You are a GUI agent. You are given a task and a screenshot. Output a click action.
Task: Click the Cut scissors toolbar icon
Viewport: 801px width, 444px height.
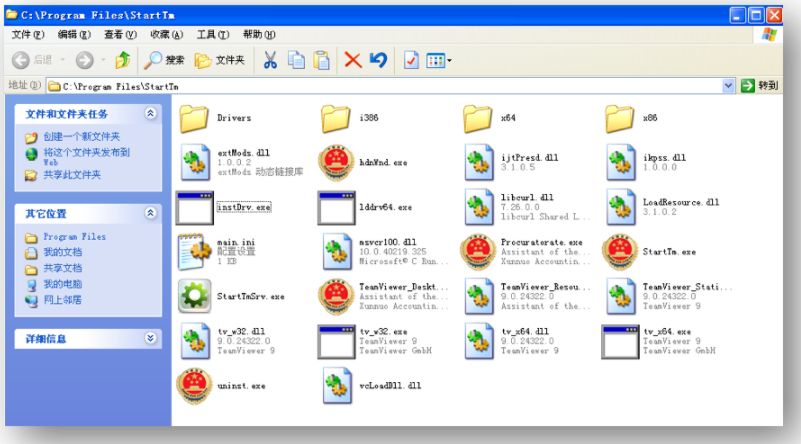click(270, 60)
